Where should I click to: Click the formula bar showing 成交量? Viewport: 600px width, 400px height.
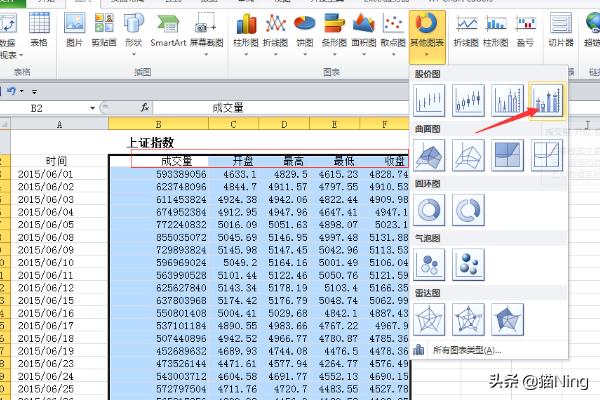[x=281, y=108]
